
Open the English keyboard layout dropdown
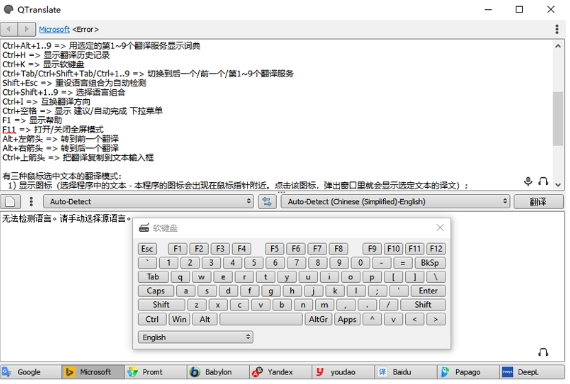click(x=196, y=337)
